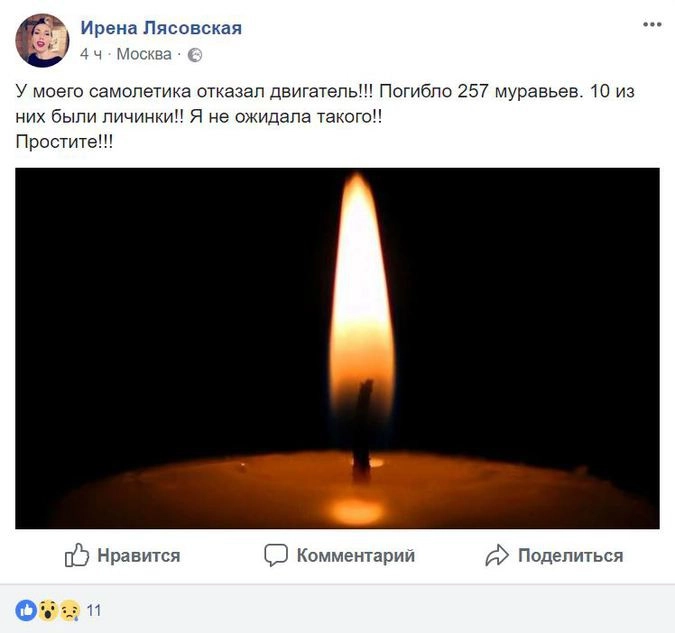675x633 pixels.
Task: View the 11 reactions count
Action: (94, 611)
